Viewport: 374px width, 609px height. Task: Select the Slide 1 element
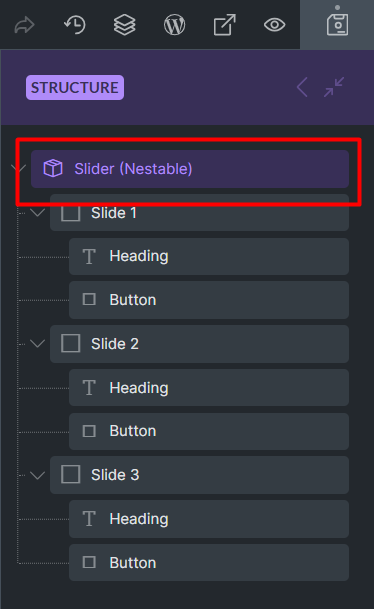[x=199, y=213]
